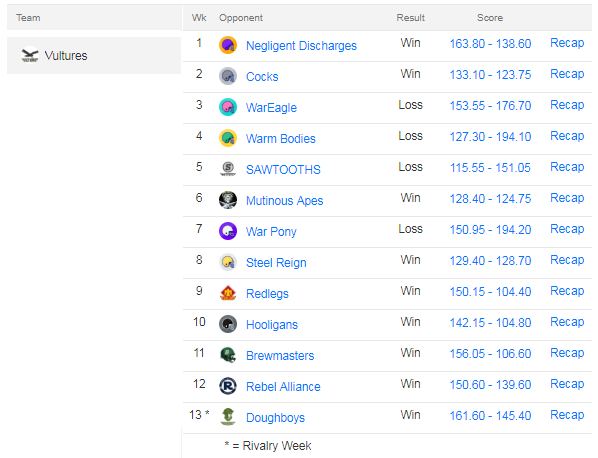
Task: Click the Negligent Discharges orange helmet icon
Action: [x=228, y=45]
